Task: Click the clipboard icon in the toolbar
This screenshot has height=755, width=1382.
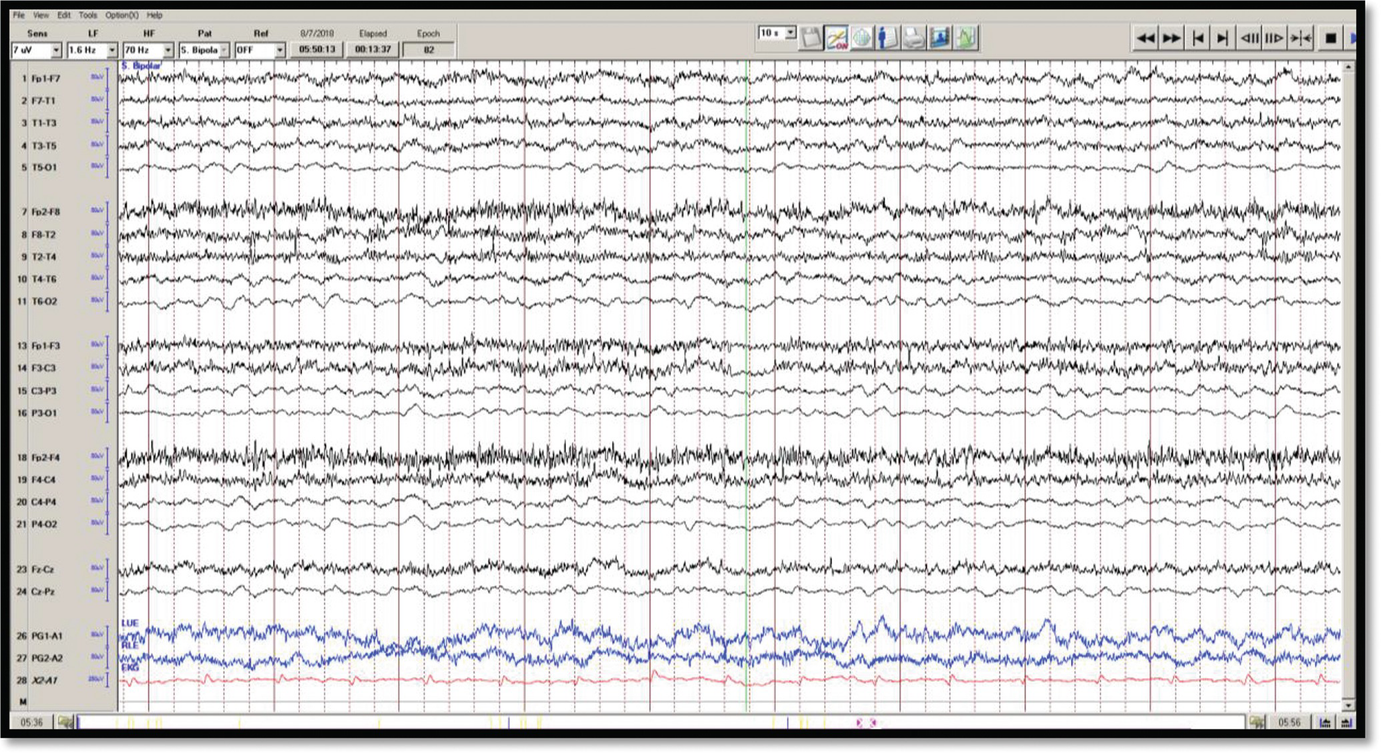Action: [811, 38]
